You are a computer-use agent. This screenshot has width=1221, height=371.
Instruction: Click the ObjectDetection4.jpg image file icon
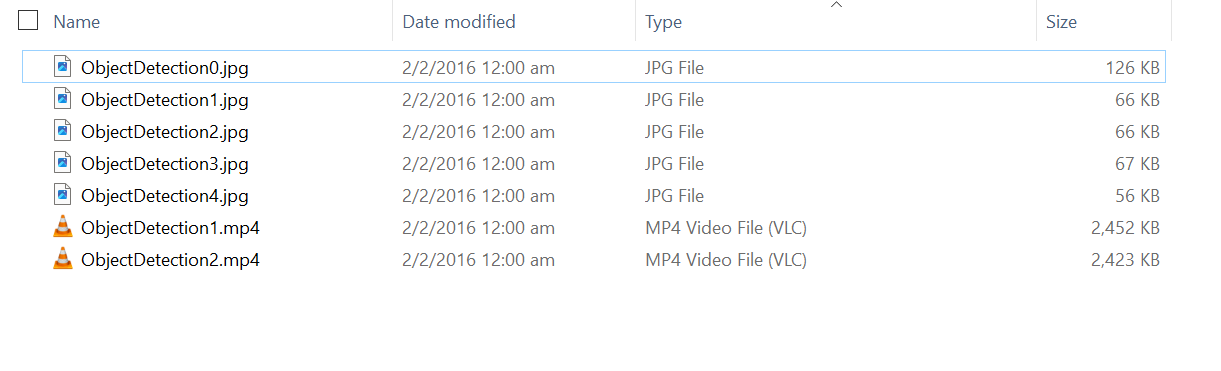click(x=63, y=195)
